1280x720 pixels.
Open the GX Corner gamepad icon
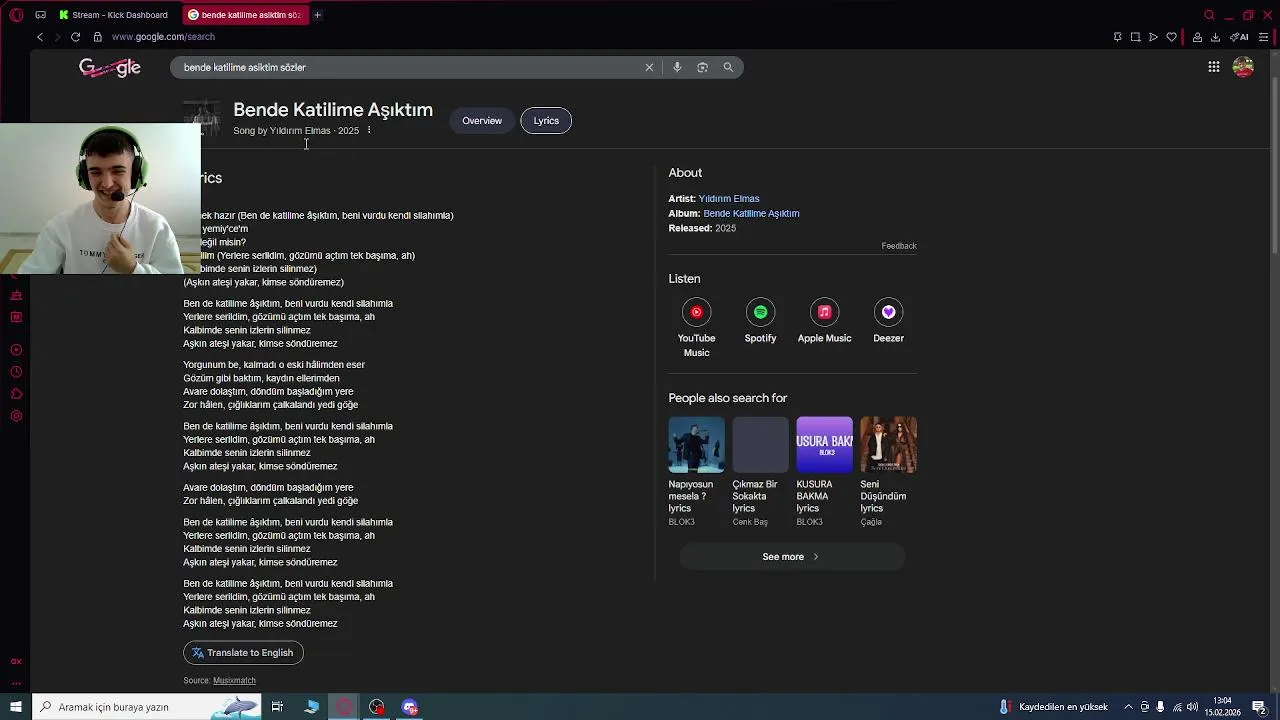tap(40, 15)
